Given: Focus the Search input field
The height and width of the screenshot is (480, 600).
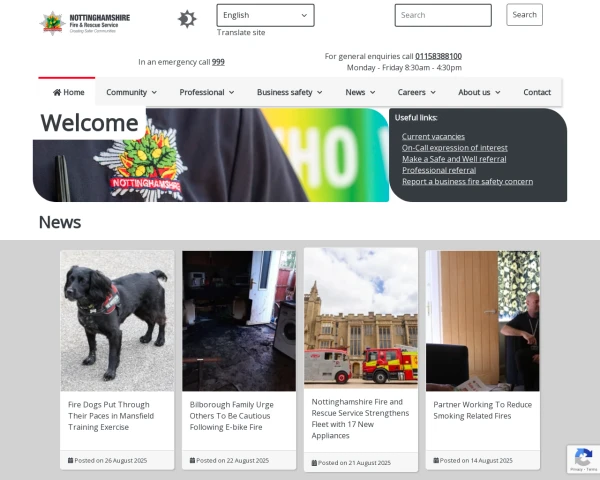Looking at the screenshot, I should 443,15.
